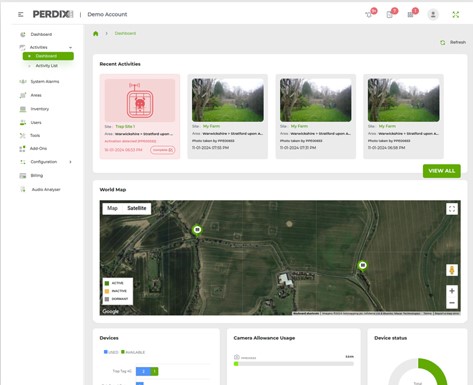Switch the world map to Satellite view
The image size is (473, 385).
point(137,208)
